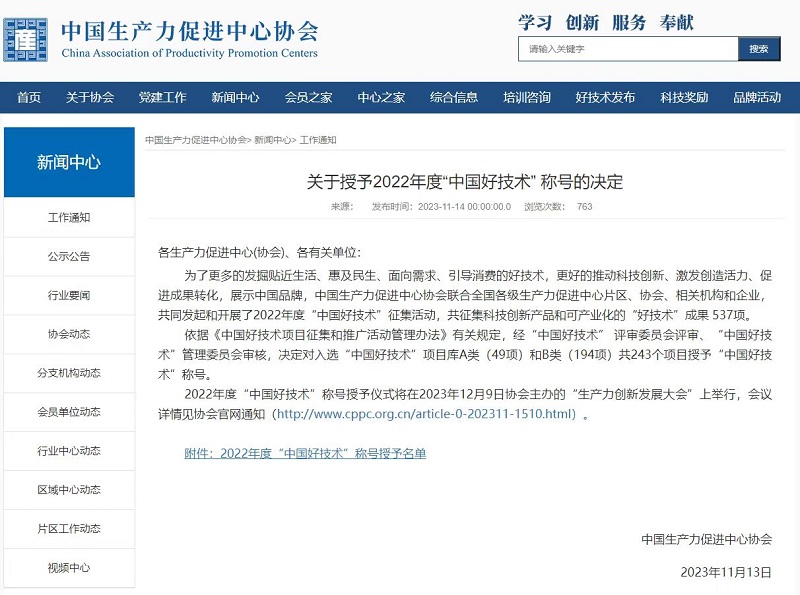Go to 党建工作 in navigation bar
800x595 pixels.
(162, 97)
